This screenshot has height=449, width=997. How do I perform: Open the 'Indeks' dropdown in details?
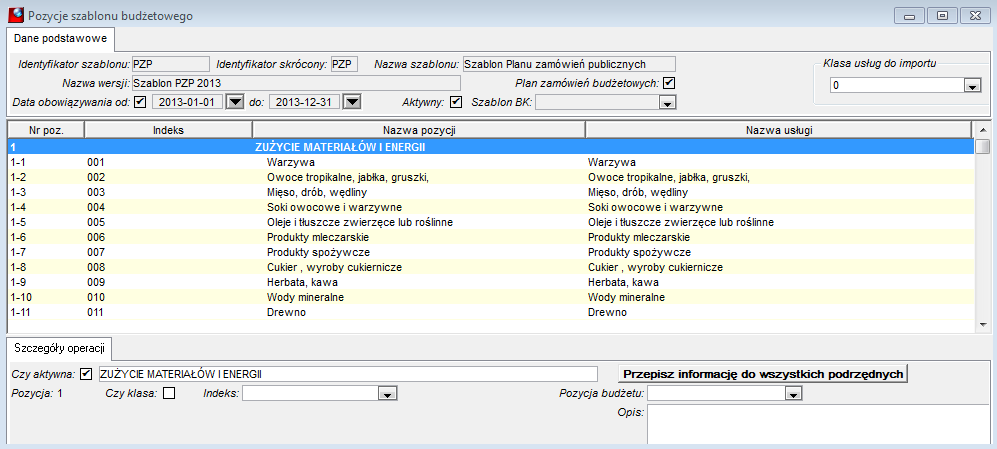pyautogui.click(x=387, y=394)
